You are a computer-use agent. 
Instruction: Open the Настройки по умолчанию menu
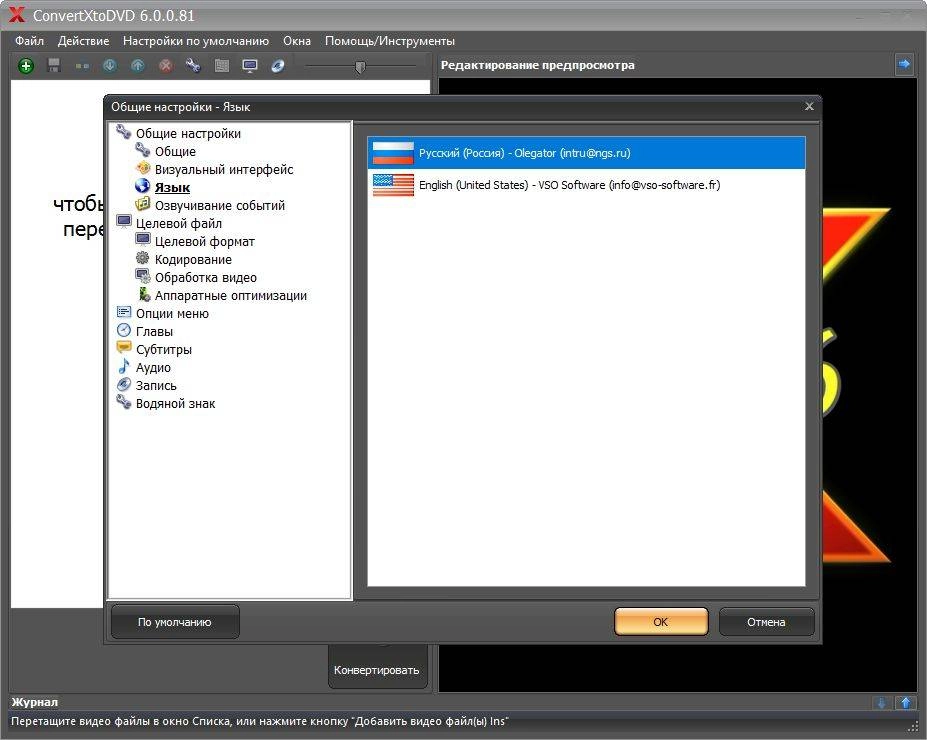[x=196, y=41]
